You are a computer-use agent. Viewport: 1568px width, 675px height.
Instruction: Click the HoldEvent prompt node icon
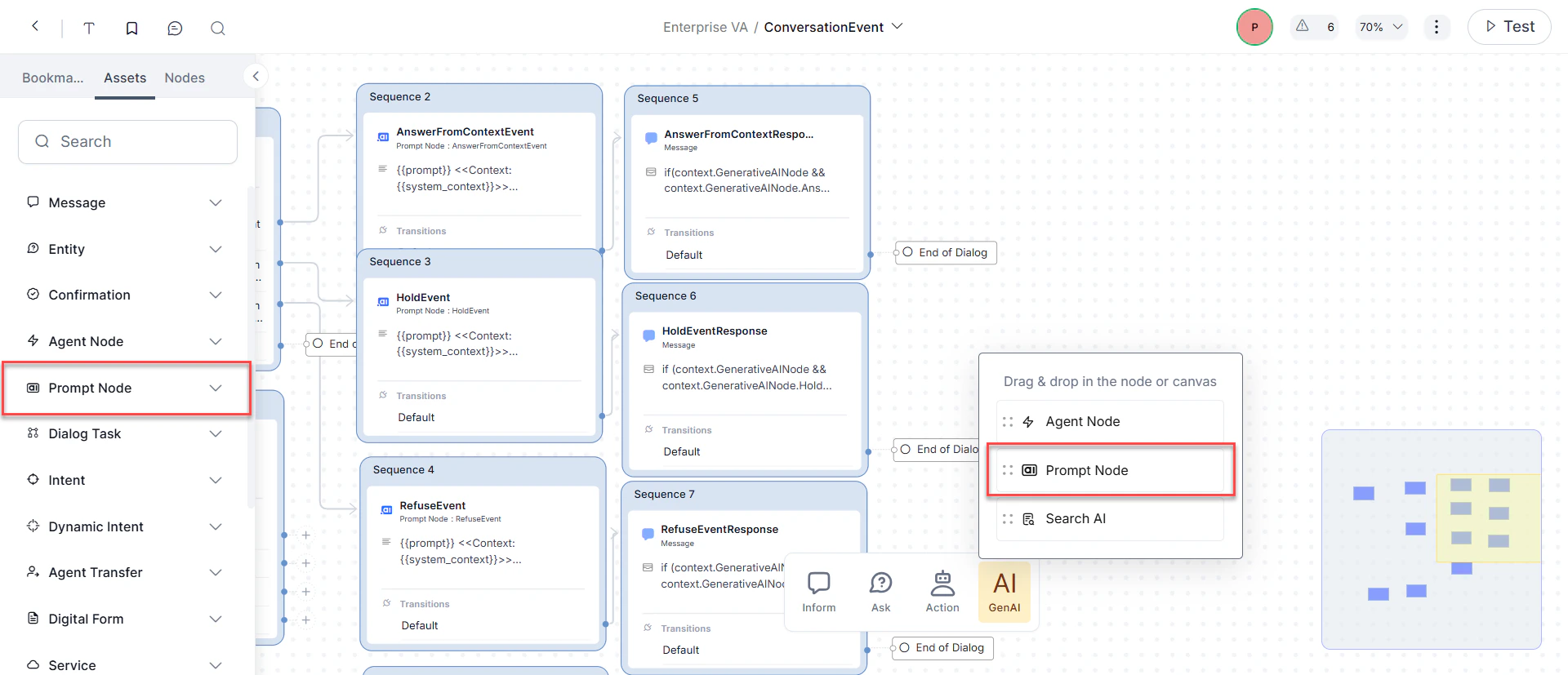coord(383,302)
